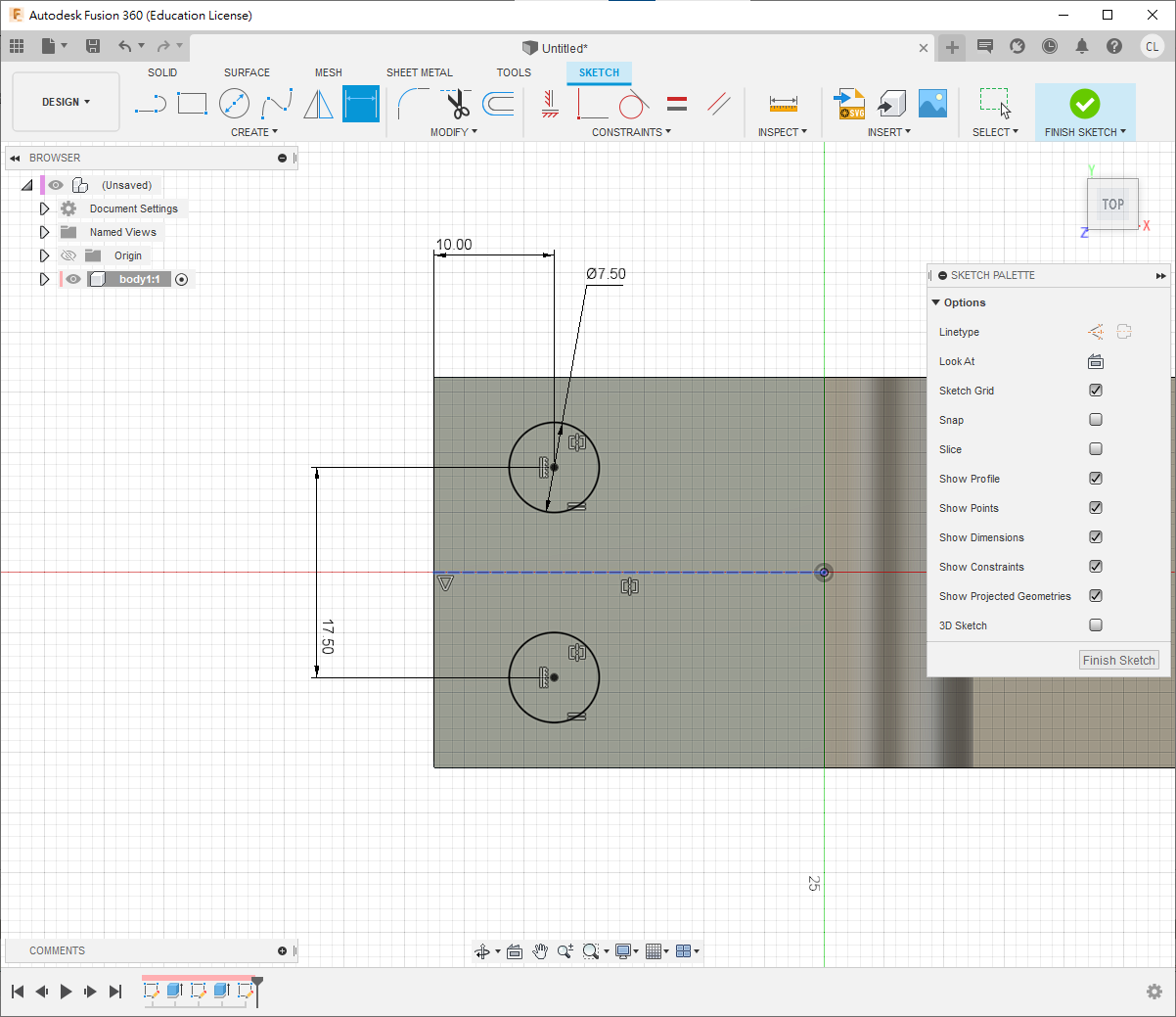1176x1017 pixels.
Task: Open the DESIGN workspace dropdown
Action: (66, 102)
